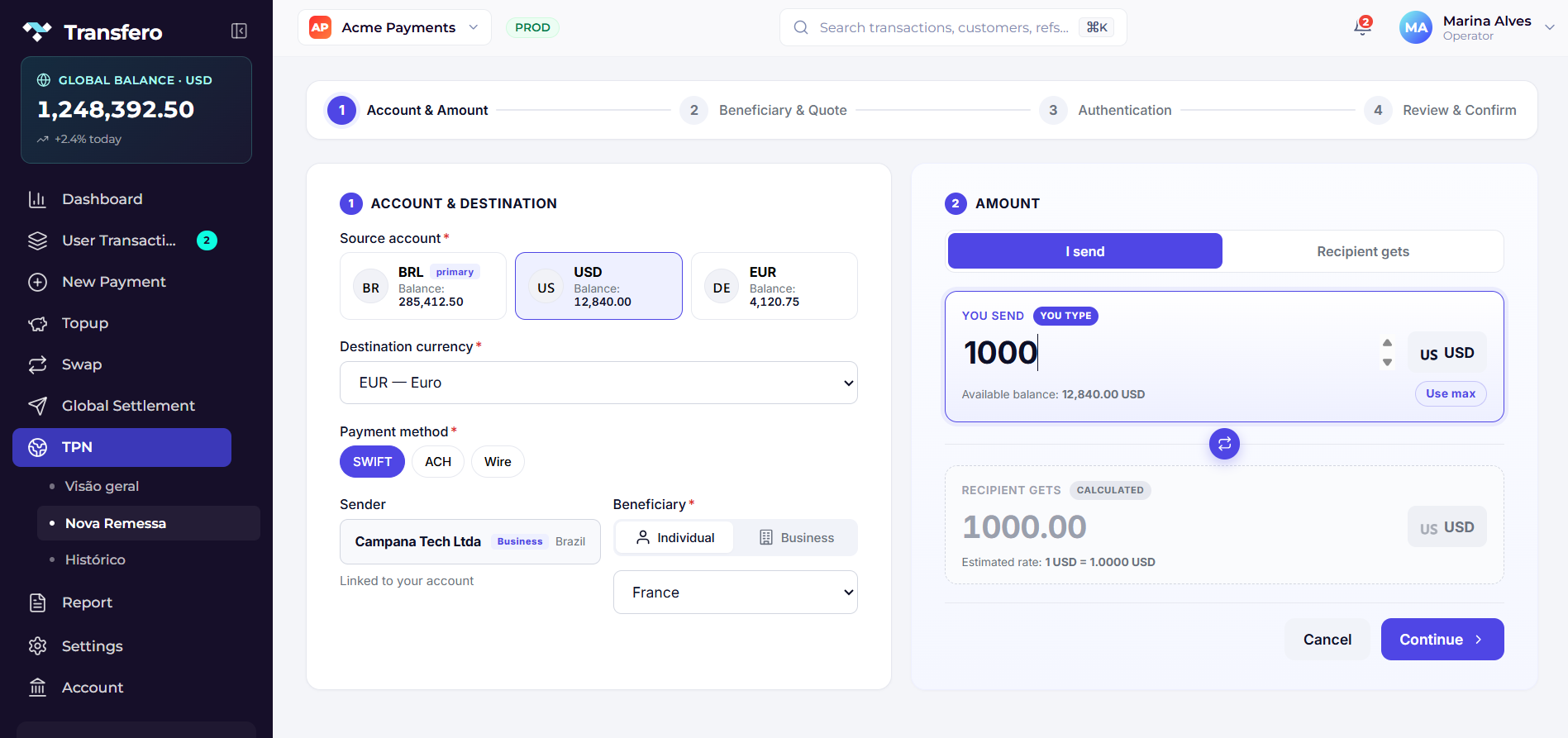Select the BRL primary source account

[x=423, y=286]
